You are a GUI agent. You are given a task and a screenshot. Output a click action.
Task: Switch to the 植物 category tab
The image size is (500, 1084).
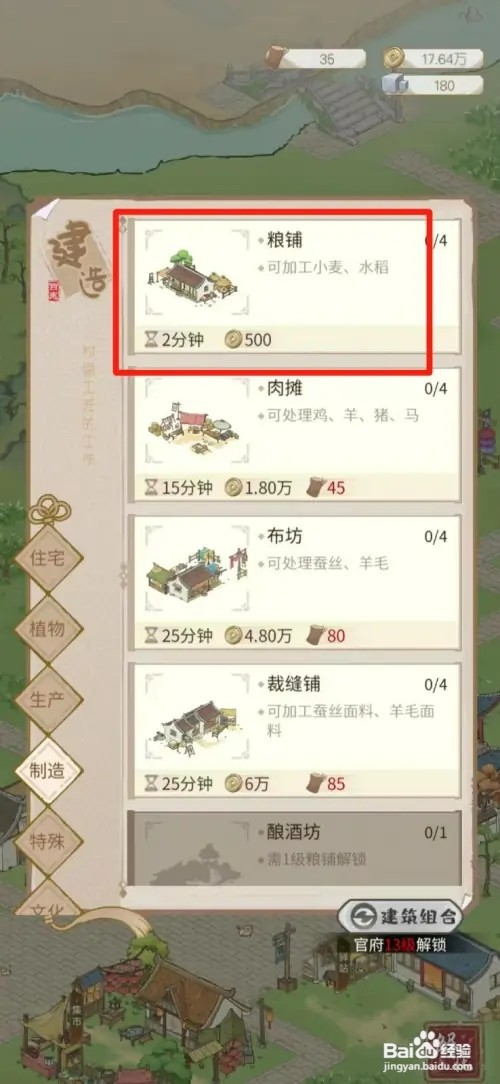point(48,628)
